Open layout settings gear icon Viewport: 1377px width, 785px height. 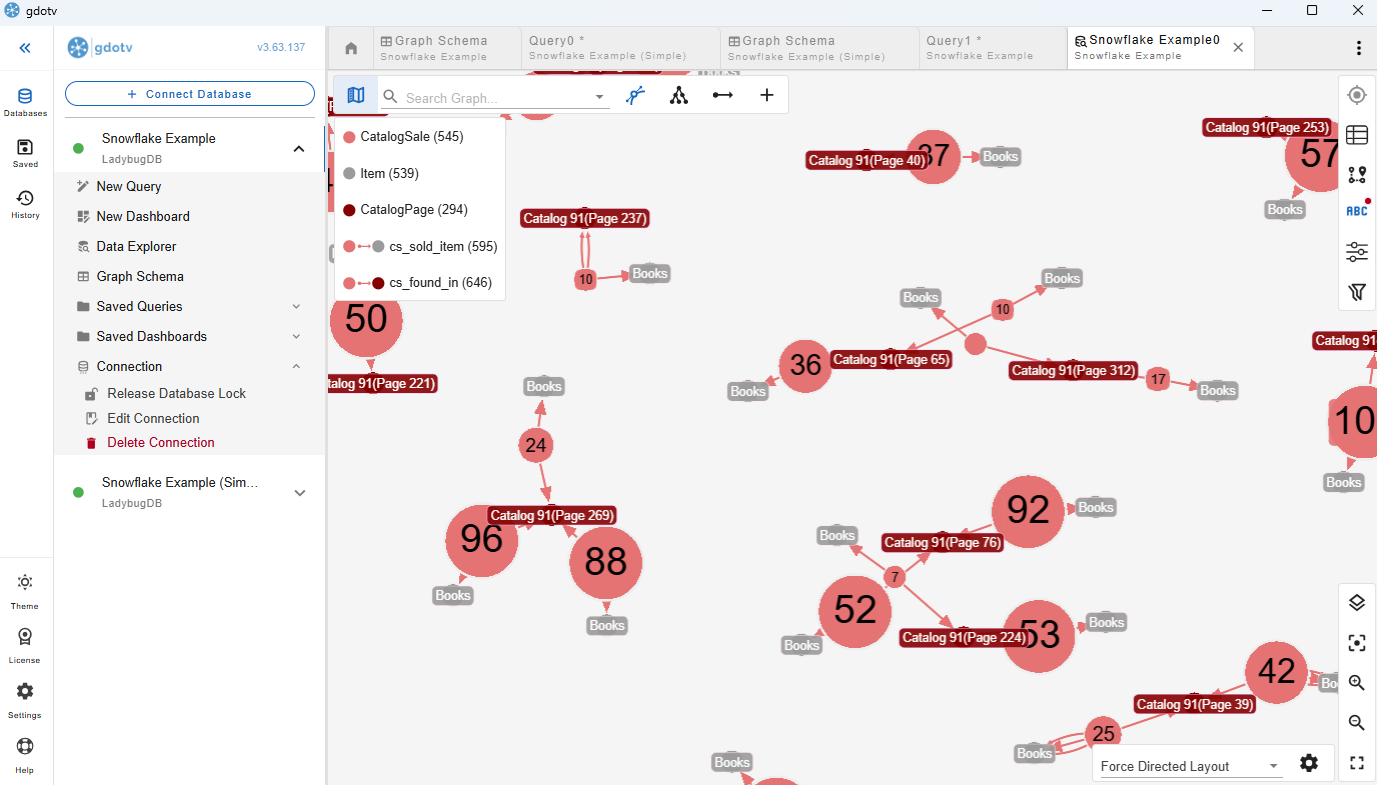coord(1309,763)
